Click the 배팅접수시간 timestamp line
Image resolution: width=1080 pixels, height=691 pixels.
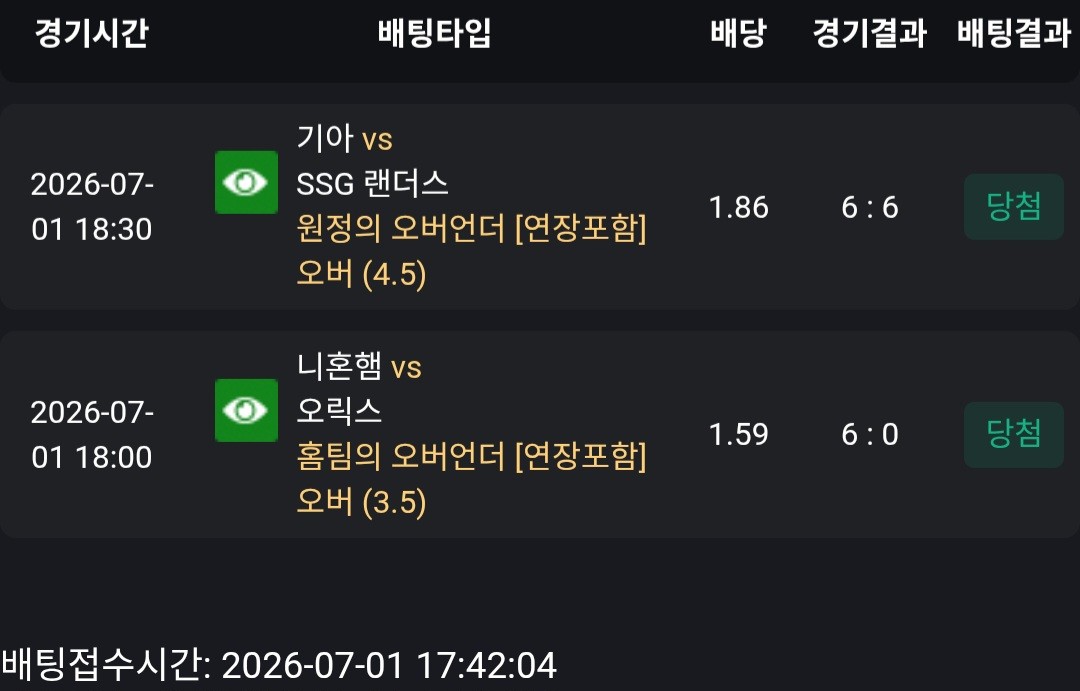pyautogui.click(x=279, y=665)
